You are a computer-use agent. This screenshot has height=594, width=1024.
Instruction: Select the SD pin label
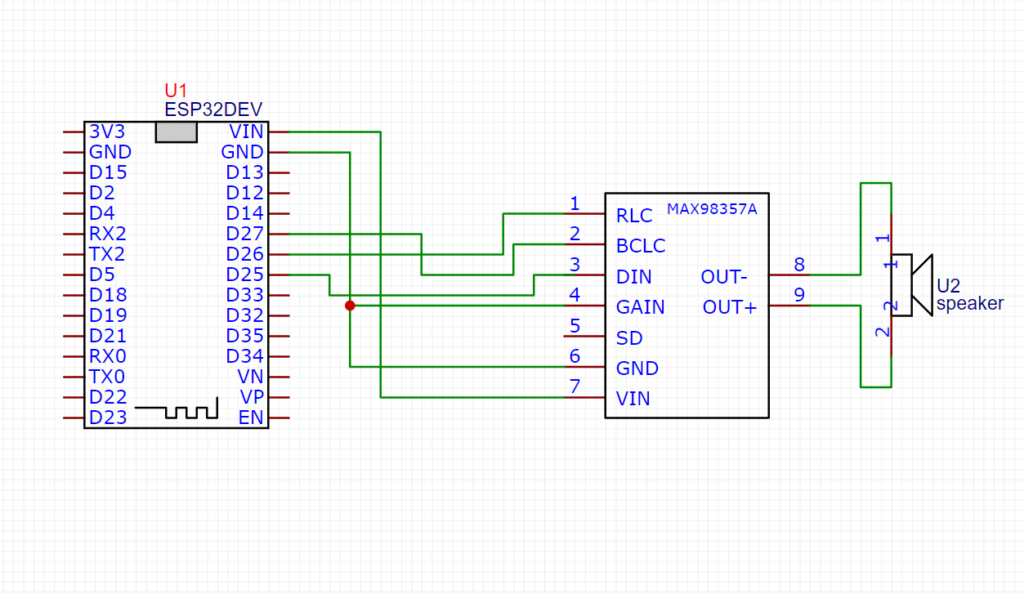[630, 338]
